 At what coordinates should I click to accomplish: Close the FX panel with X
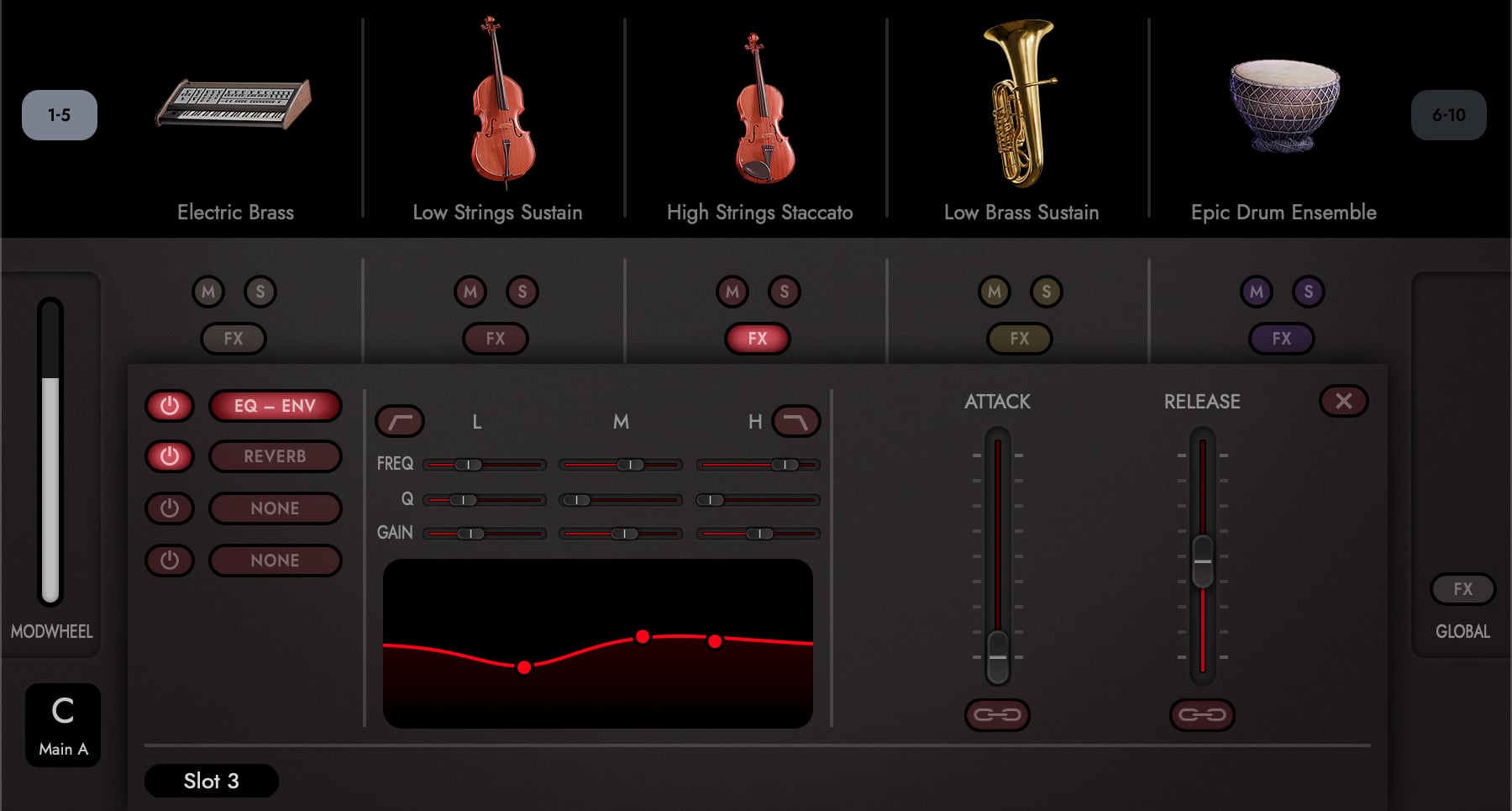(x=1344, y=401)
